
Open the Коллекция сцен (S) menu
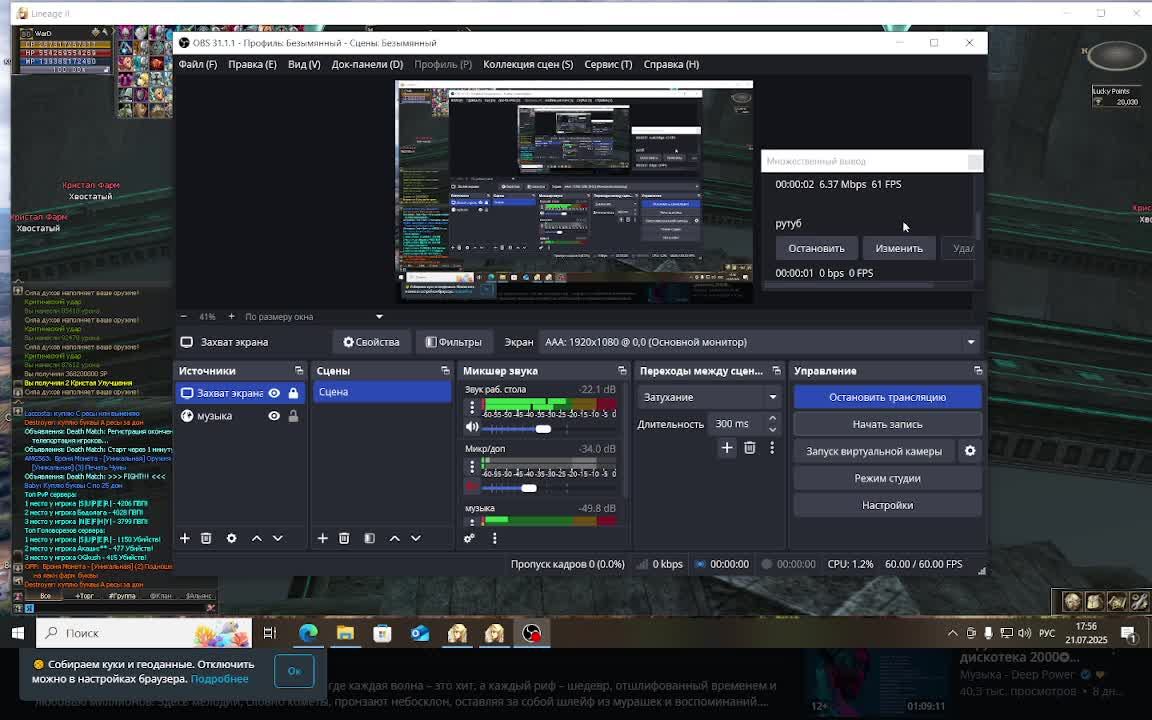528,65
